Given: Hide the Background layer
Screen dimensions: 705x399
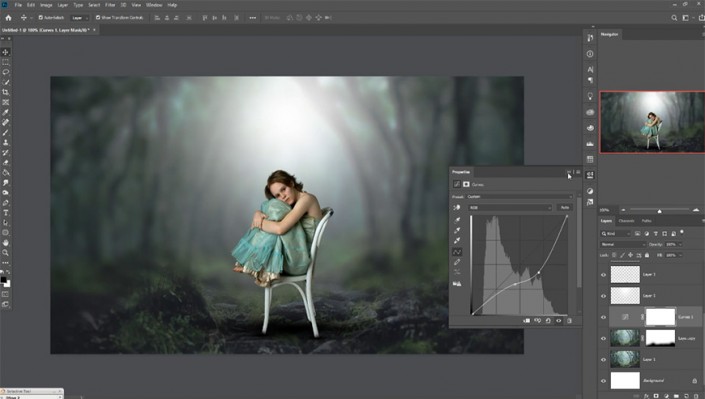Looking at the screenshot, I should (x=603, y=381).
